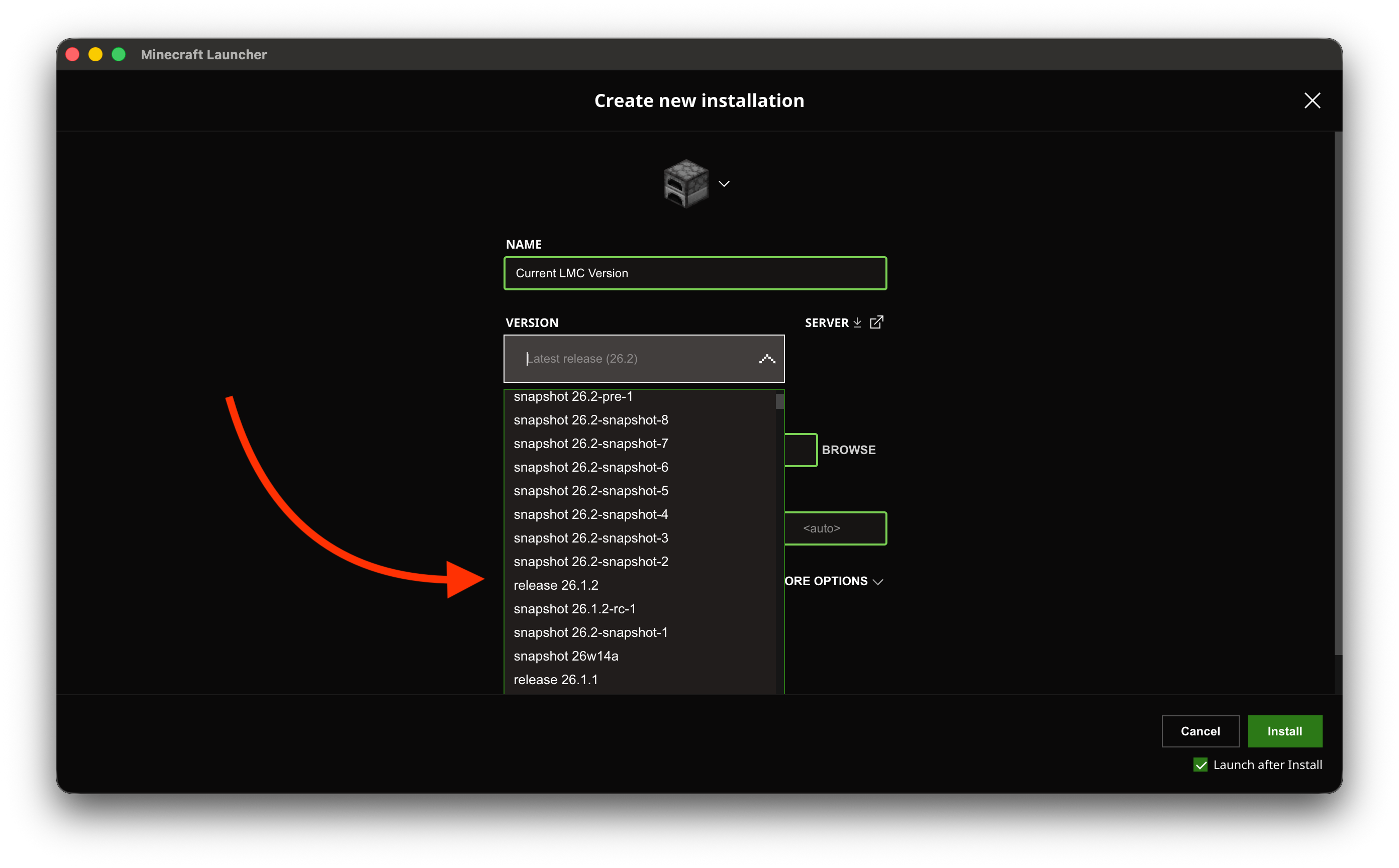Click the Install button
The image size is (1399, 868).
pos(1284,731)
